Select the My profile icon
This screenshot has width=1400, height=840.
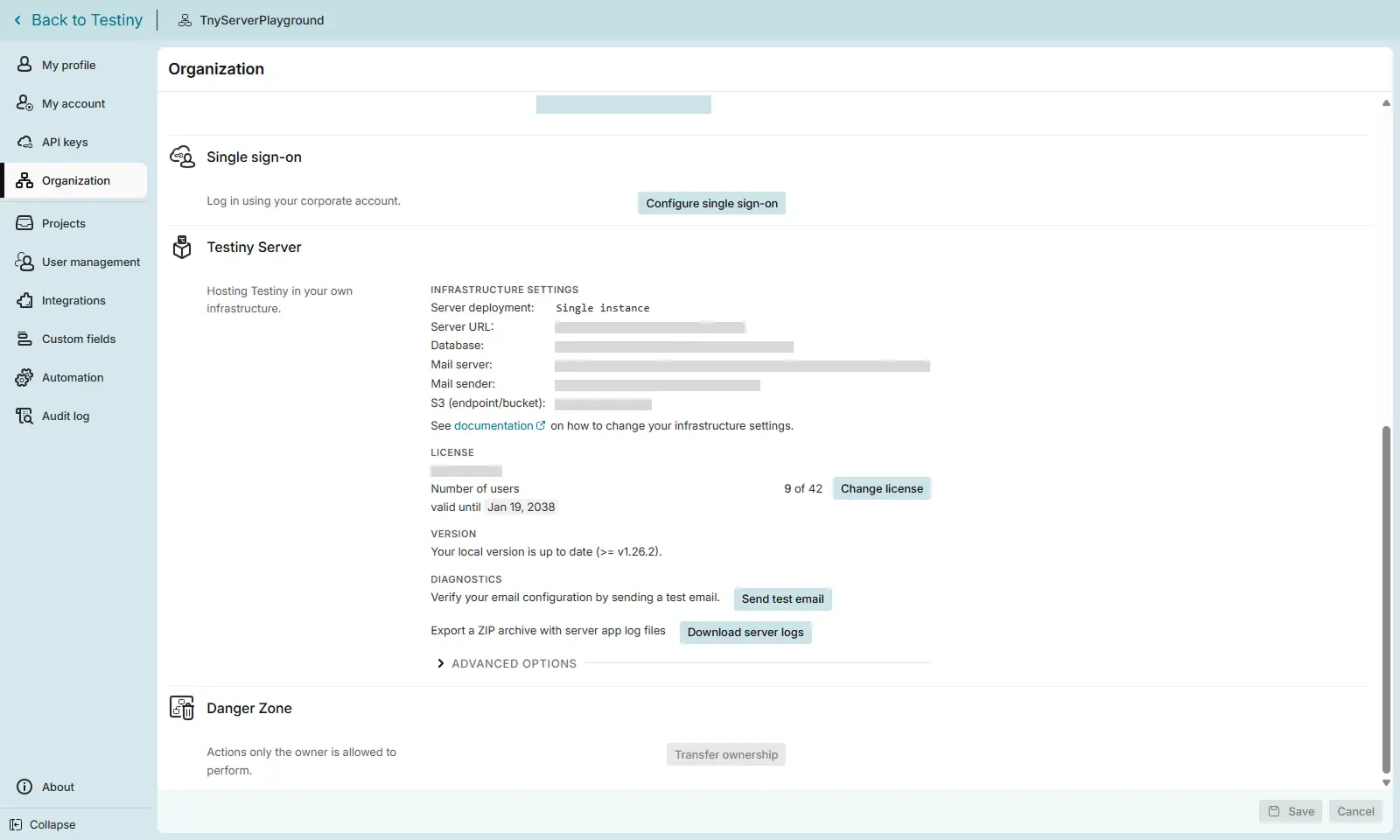click(23, 64)
